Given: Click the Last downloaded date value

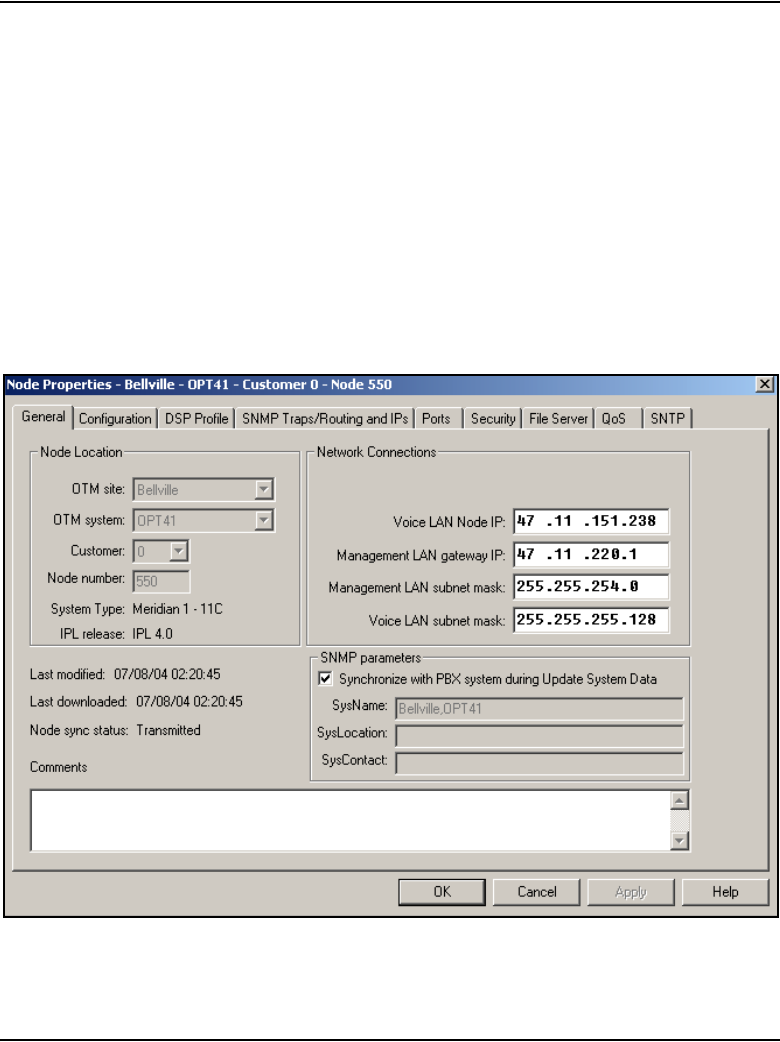Looking at the screenshot, I should coord(189,702).
